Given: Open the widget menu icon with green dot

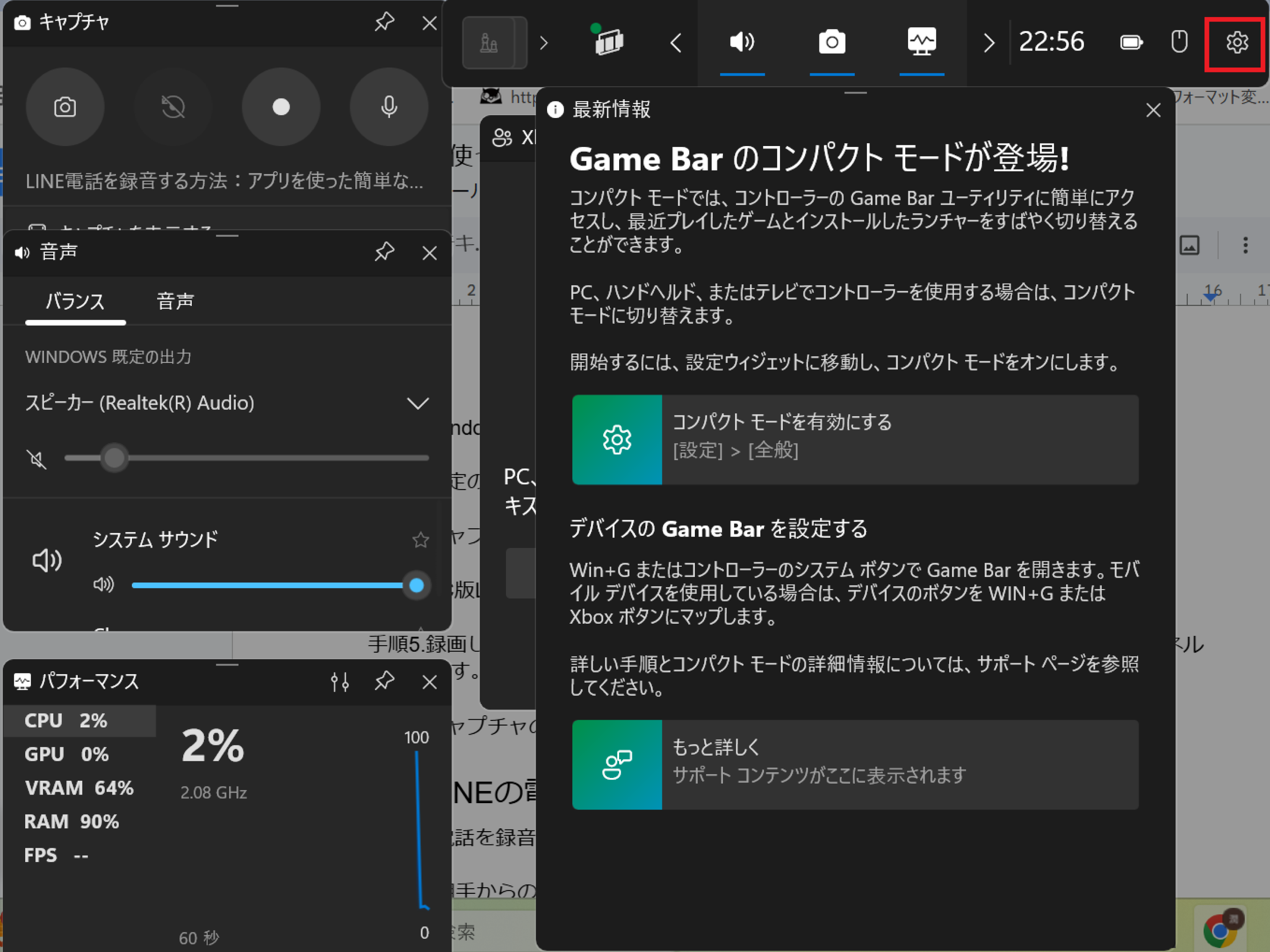Looking at the screenshot, I should [x=608, y=40].
